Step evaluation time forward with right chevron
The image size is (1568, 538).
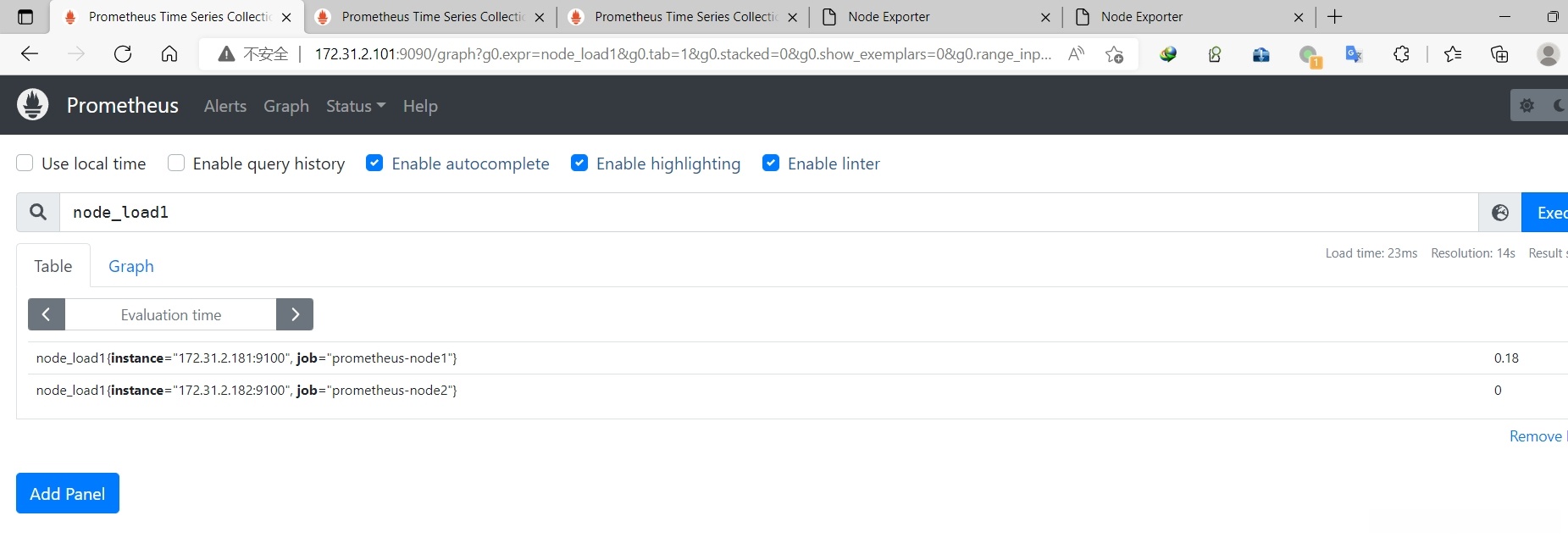295,314
